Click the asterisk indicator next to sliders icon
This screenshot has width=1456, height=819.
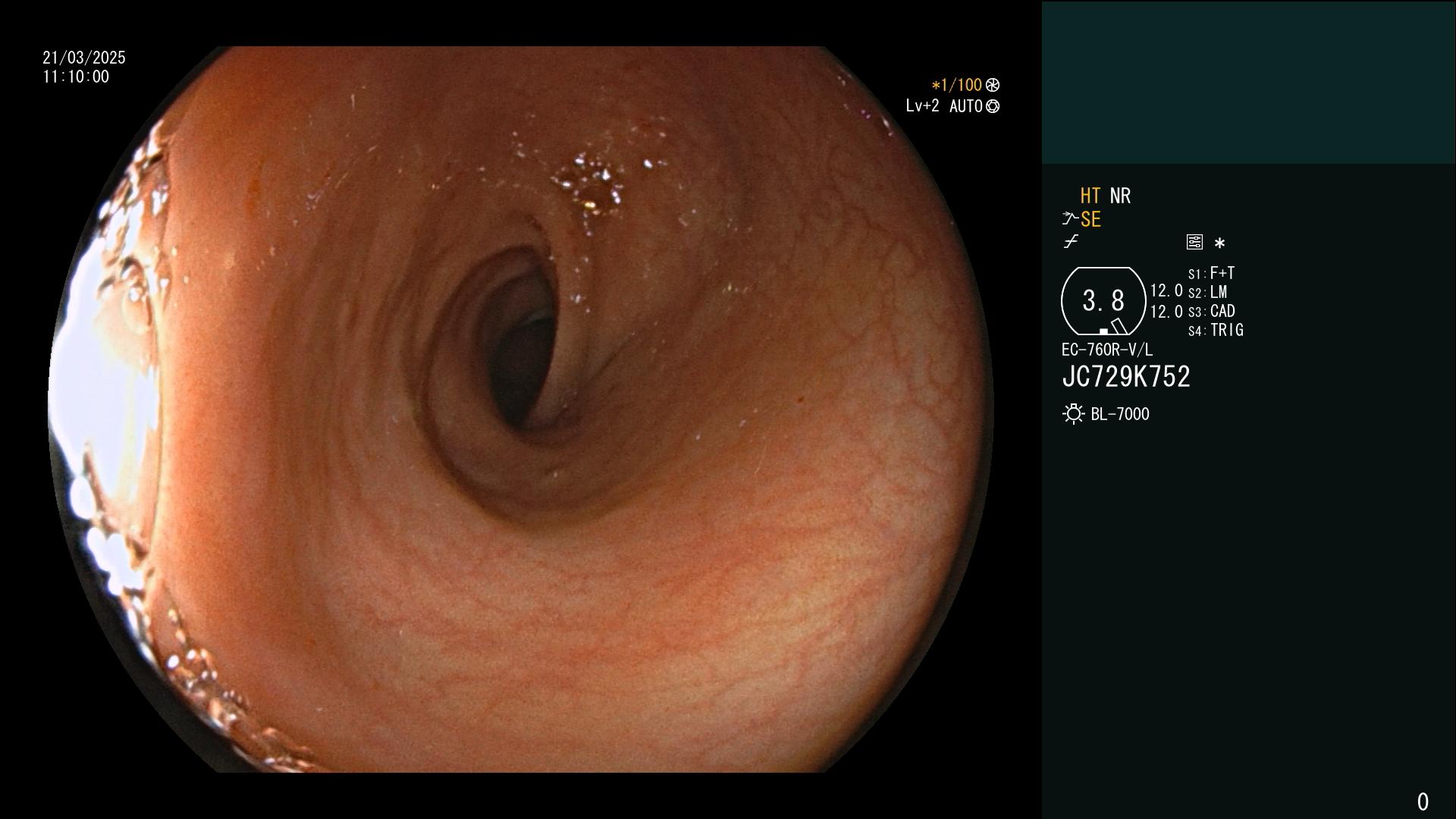click(x=1219, y=243)
